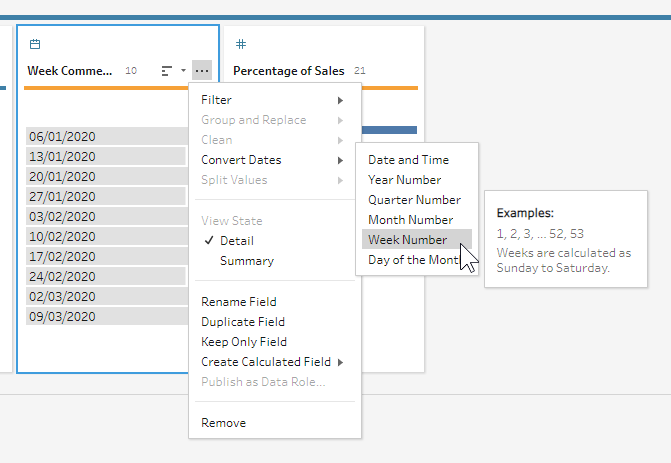Click the number type icon above Percentage of Sales
The image size is (671, 463).
point(240,45)
